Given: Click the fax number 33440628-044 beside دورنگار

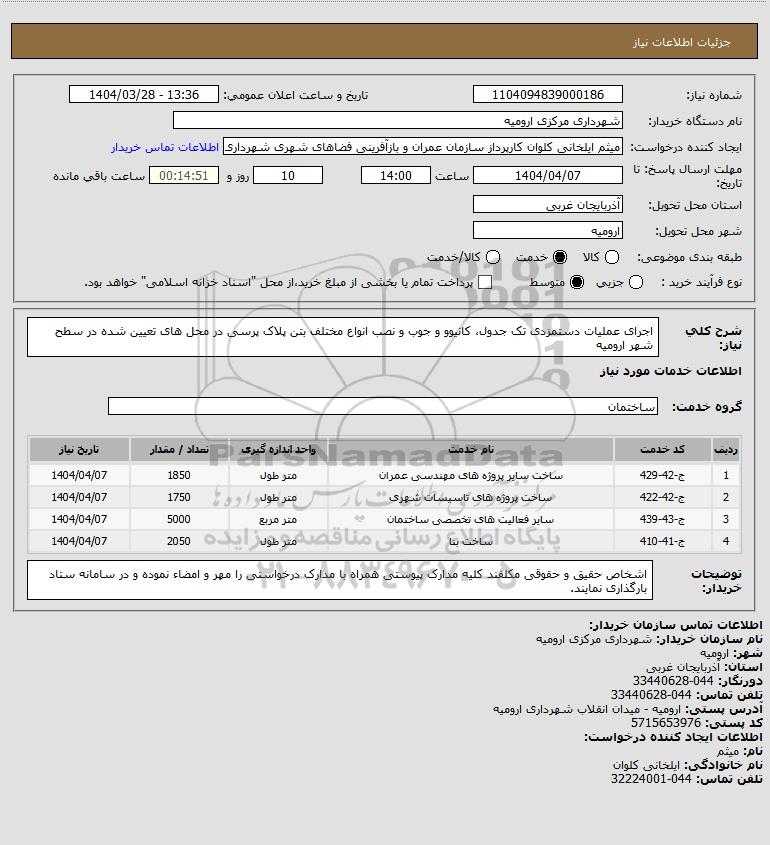Looking at the screenshot, I should point(672,681).
